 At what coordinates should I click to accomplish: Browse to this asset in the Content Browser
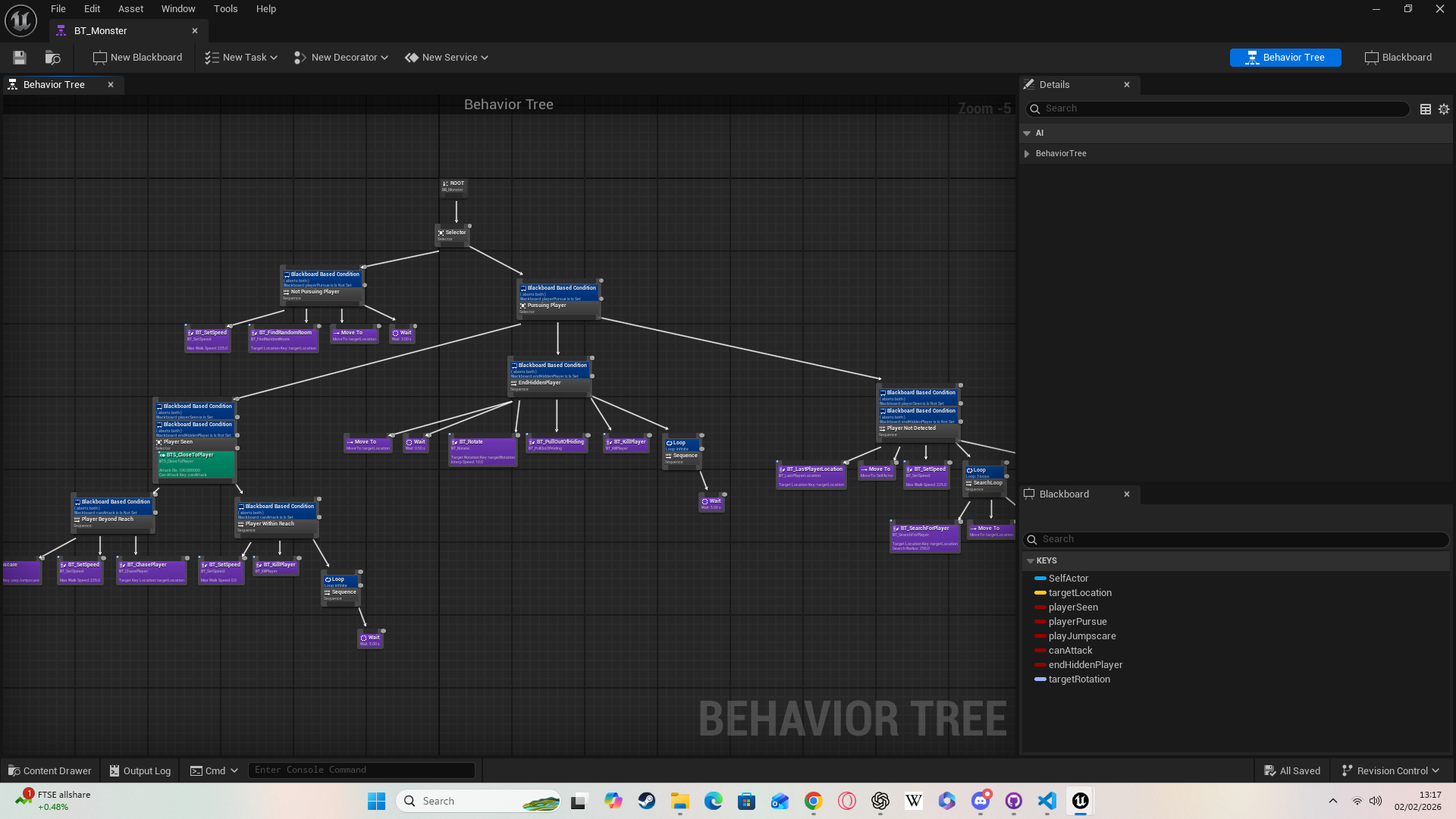click(52, 57)
